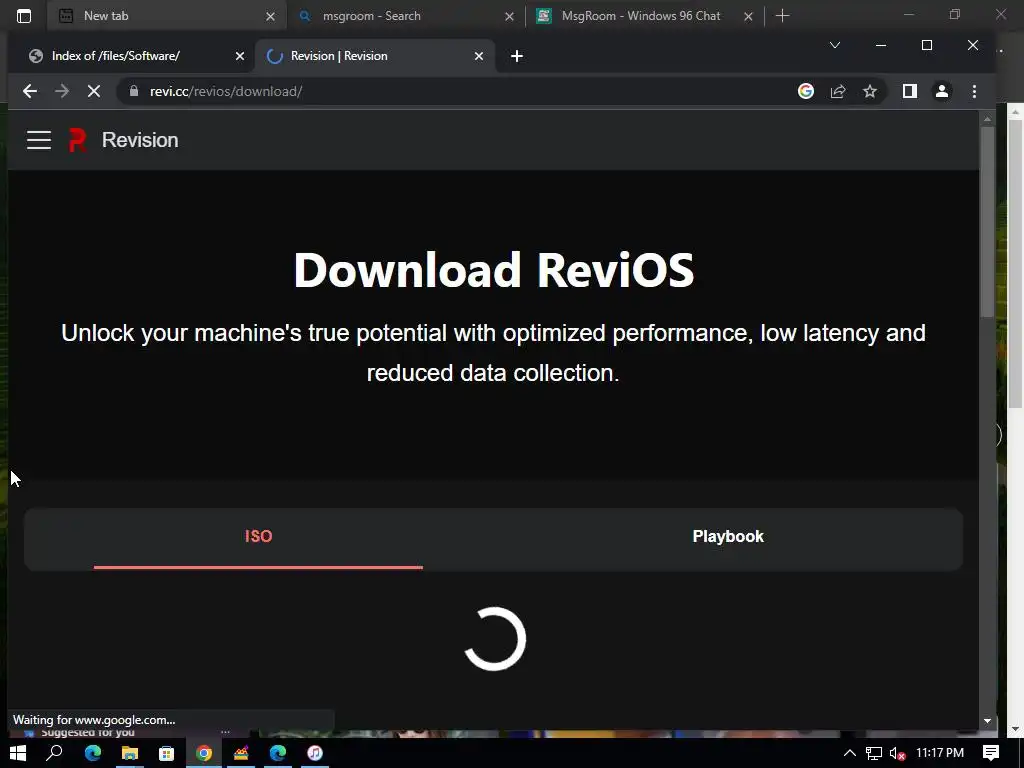Switch to Chrome taskbar icon
The height and width of the screenshot is (768, 1024).
click(204, 753)
